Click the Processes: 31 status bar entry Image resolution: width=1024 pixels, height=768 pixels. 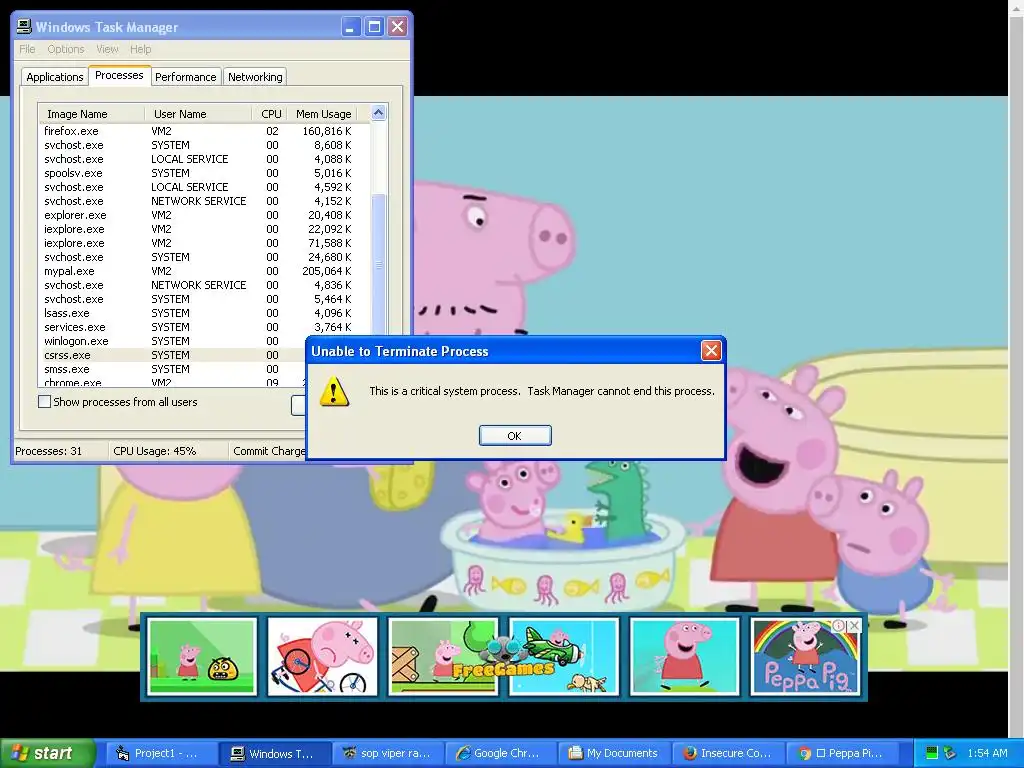click(49, 451)
